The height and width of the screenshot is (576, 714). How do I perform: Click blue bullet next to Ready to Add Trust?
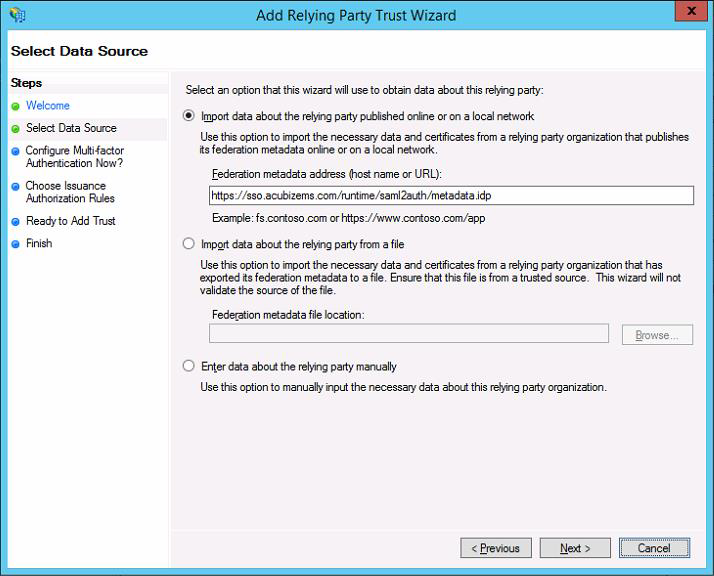[15, 222]
